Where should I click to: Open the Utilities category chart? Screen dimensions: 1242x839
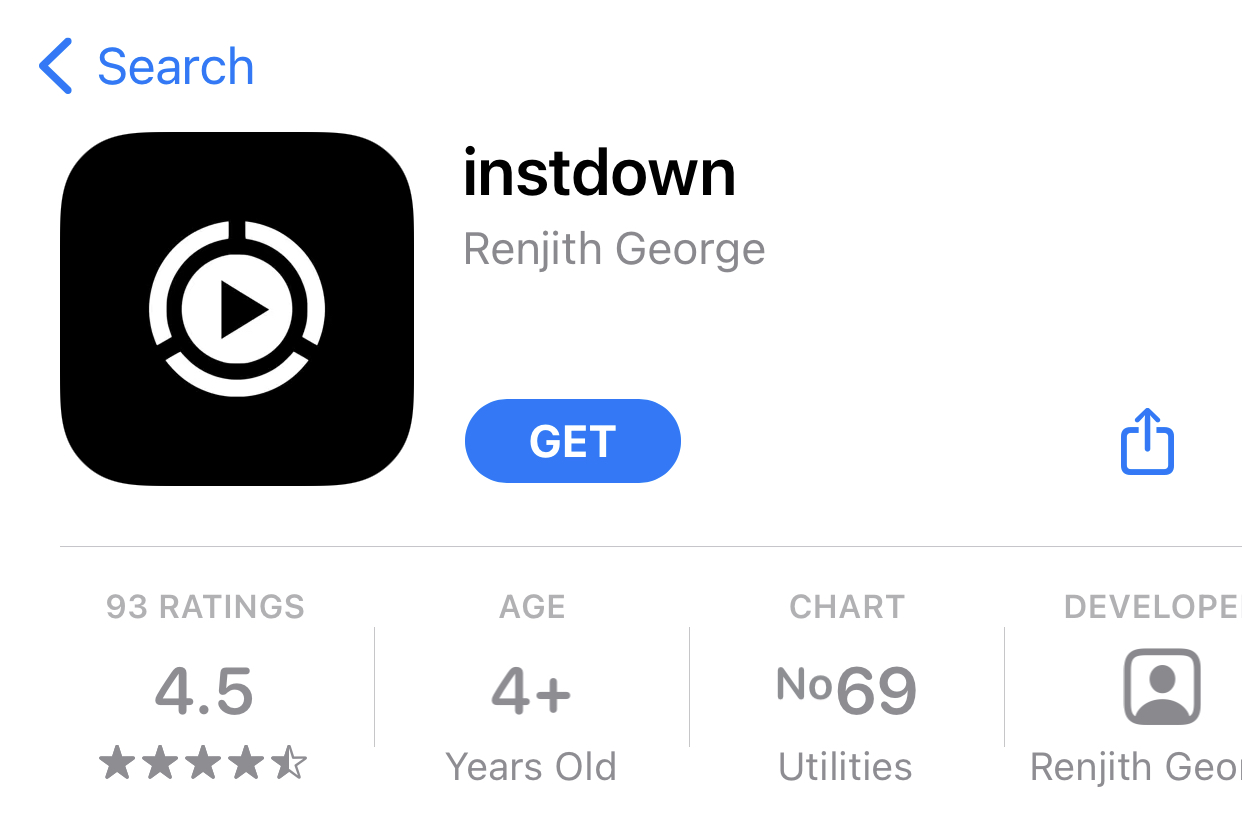845,767
